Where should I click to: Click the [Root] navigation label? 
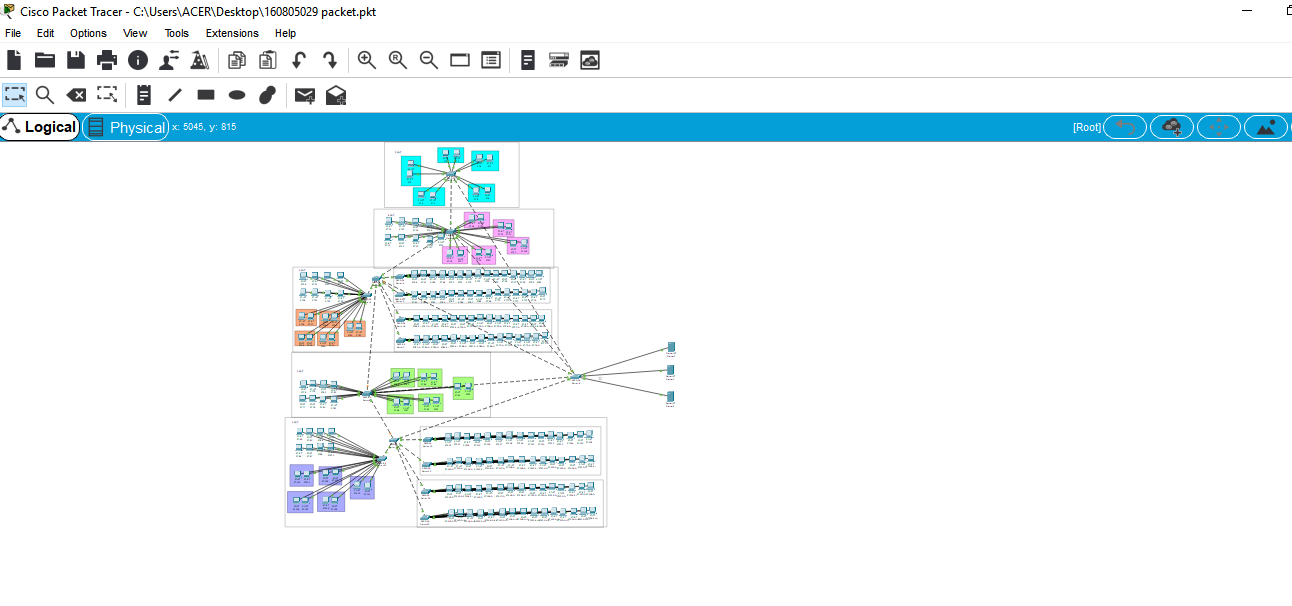[1086, 127]
